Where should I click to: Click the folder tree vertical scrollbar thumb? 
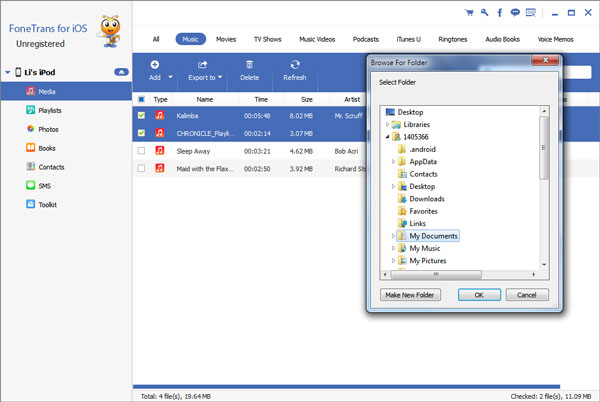coord(544,148)
